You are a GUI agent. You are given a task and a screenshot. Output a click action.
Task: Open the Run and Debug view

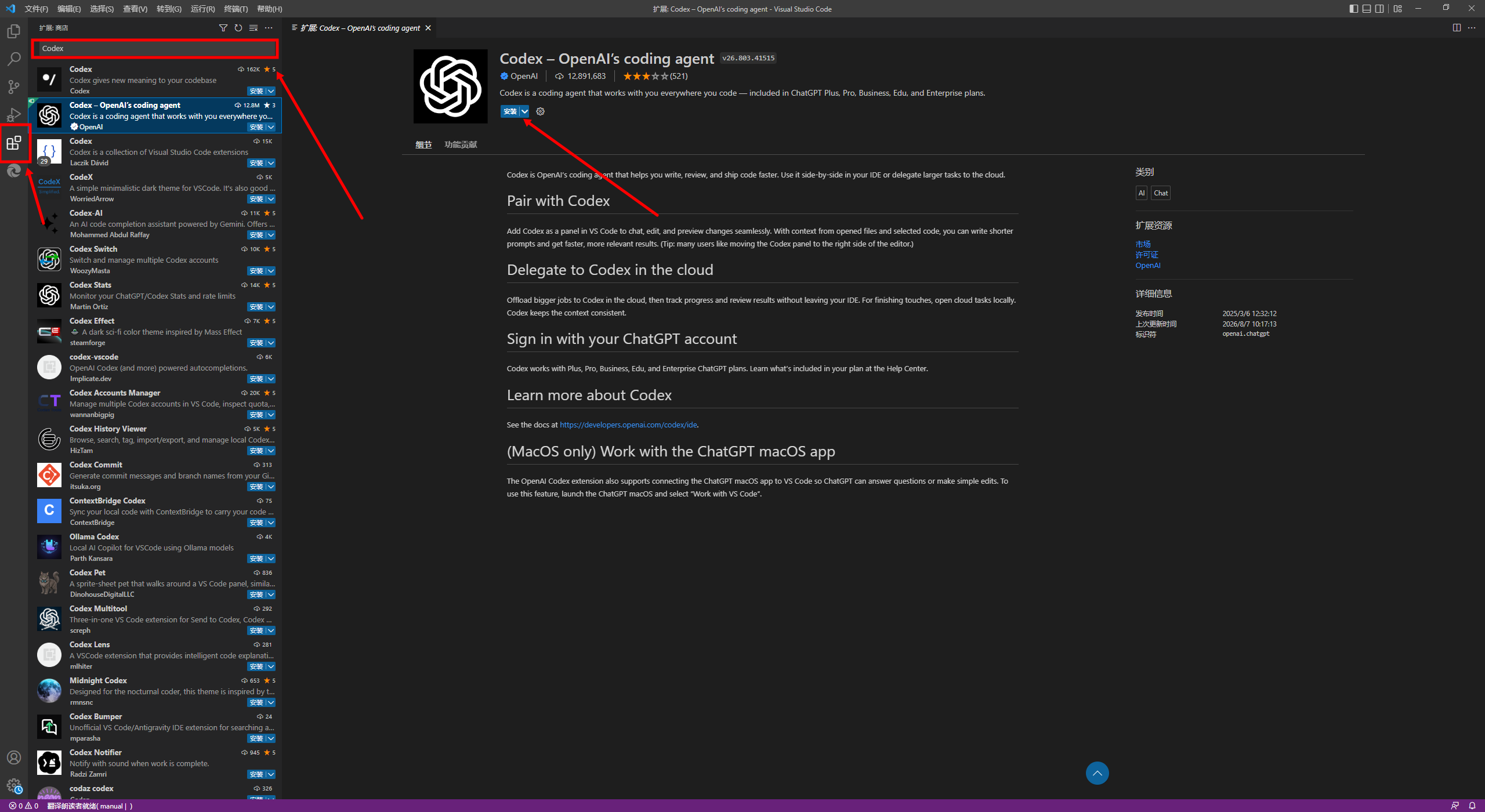(x=14, y=115)
